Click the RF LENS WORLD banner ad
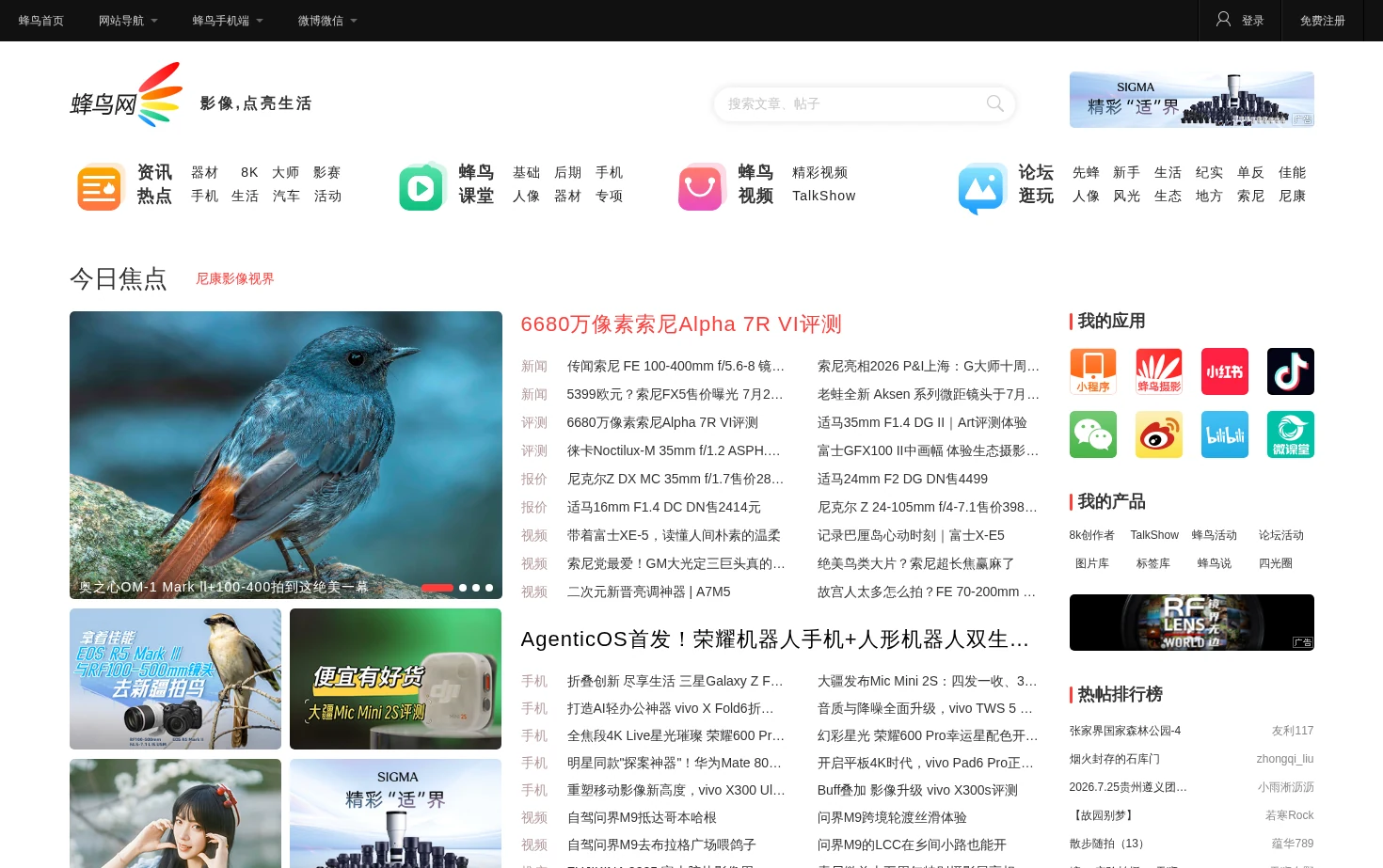 point(1191,623)
